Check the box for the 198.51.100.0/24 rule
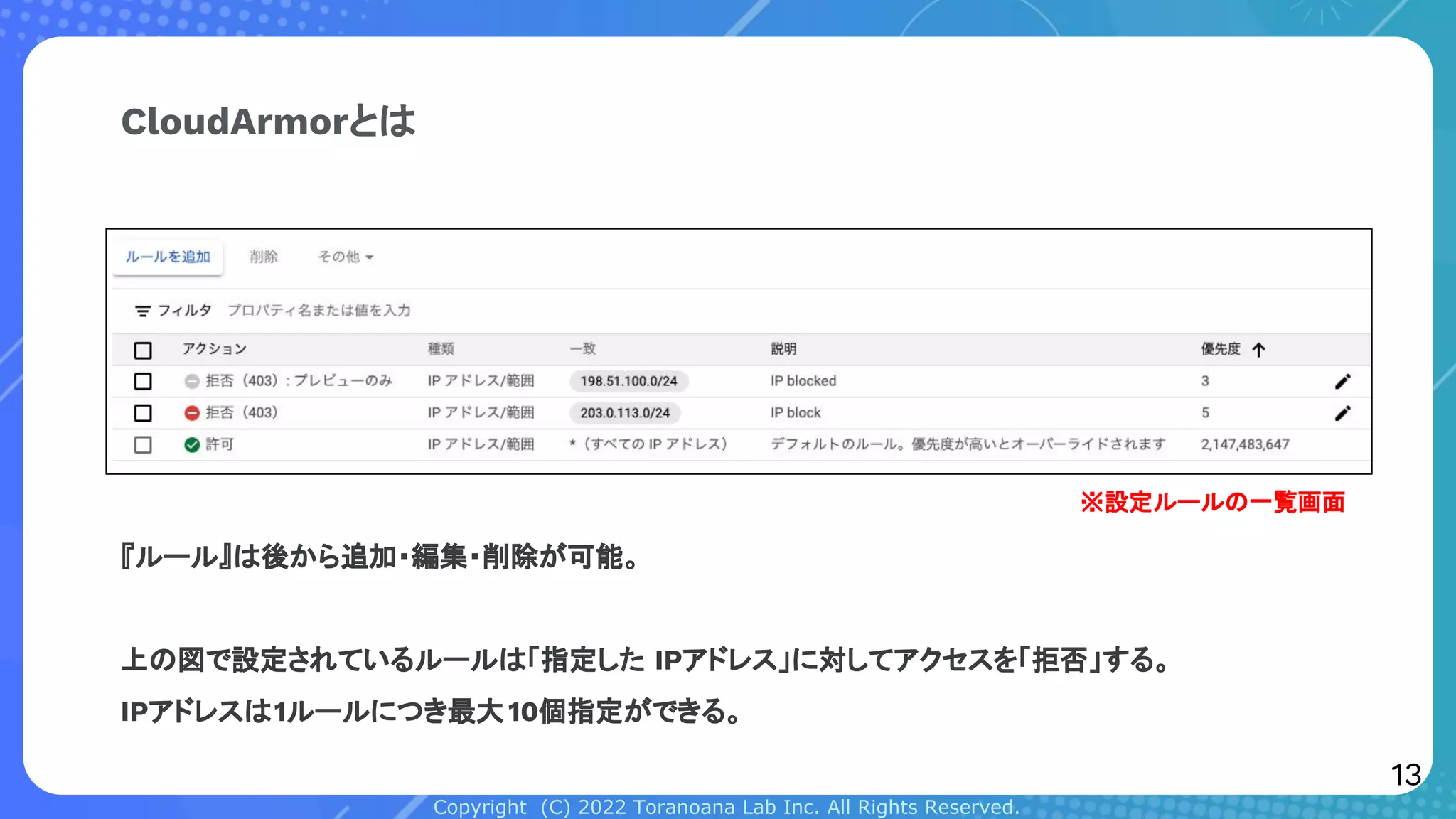This screenshot has width=1456, height=819. 143,381
